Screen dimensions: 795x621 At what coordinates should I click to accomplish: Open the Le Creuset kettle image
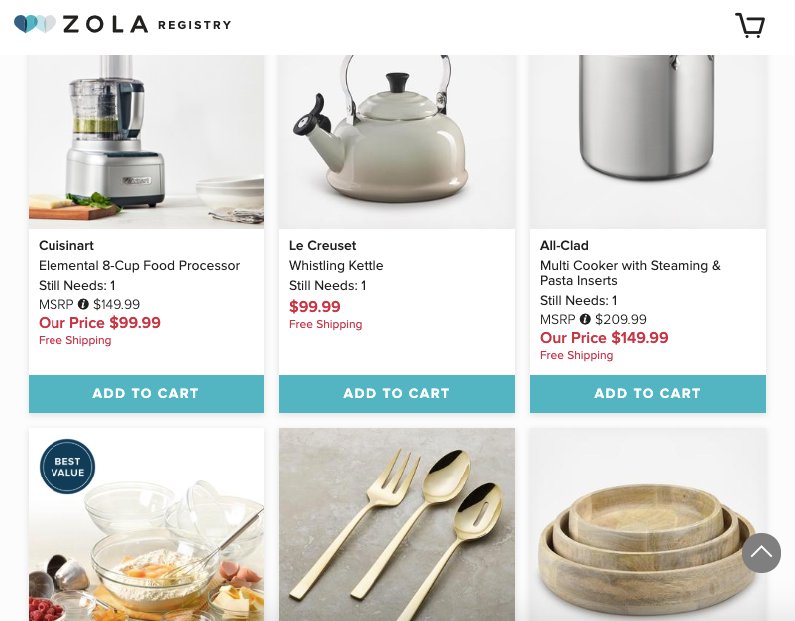(396, 142)
